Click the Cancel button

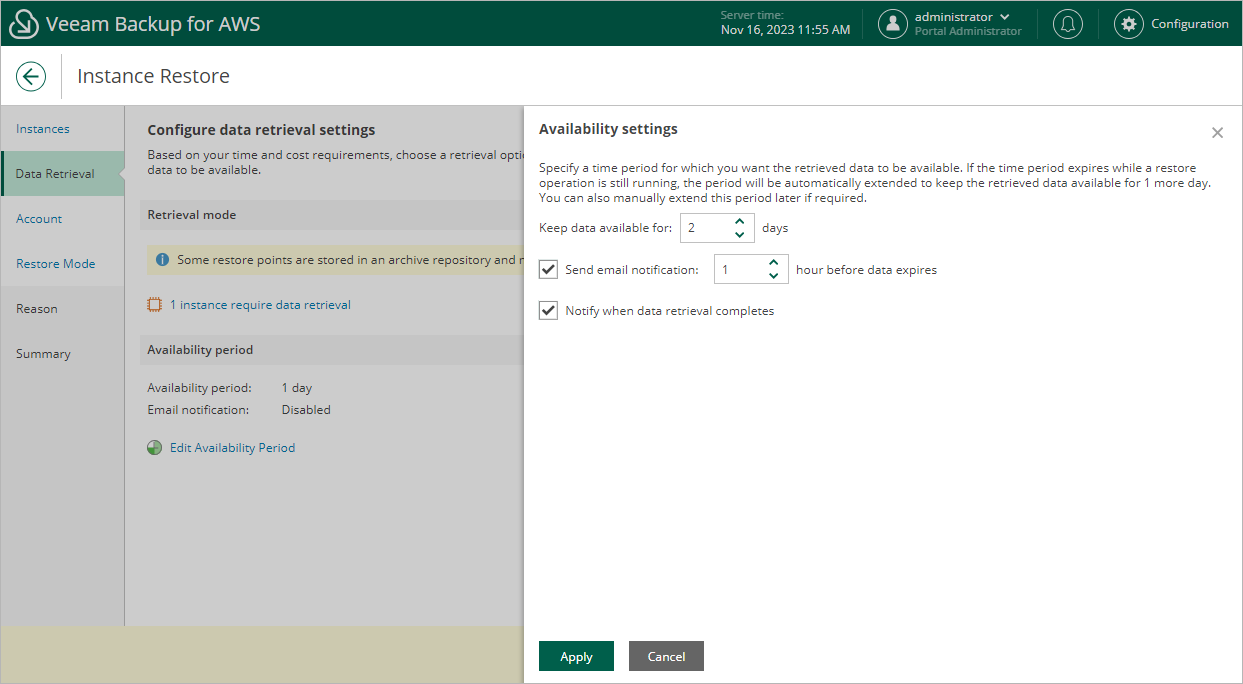point(666,656)
